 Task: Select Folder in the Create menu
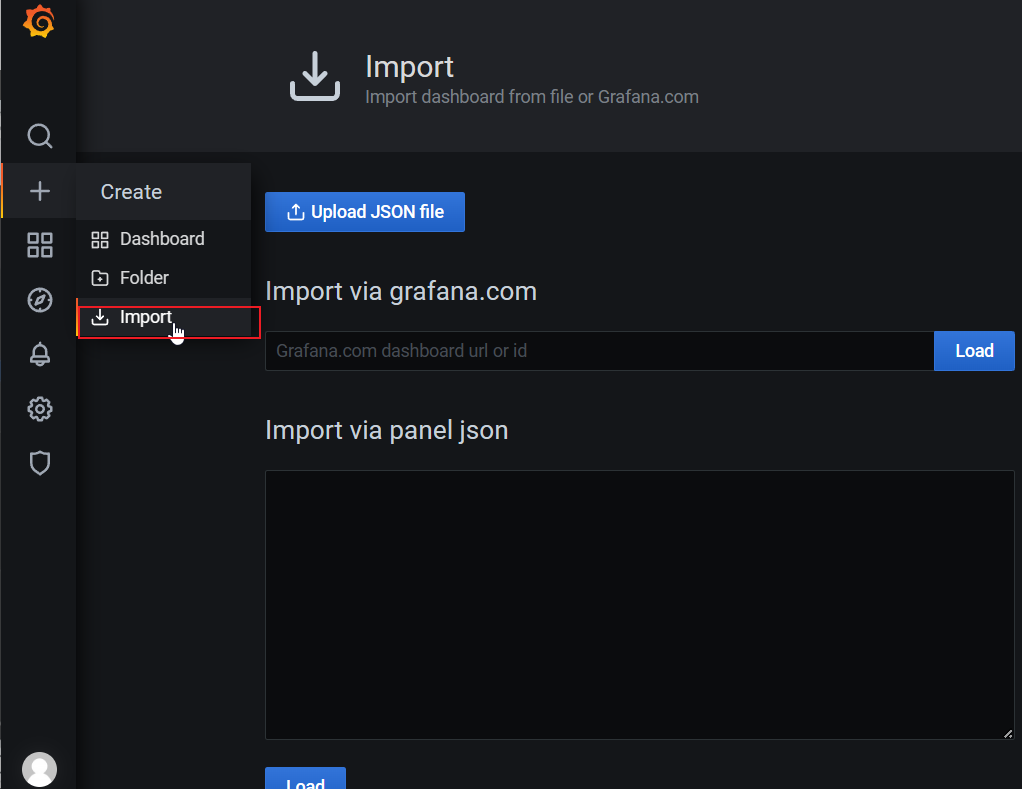tap(164, 278)
